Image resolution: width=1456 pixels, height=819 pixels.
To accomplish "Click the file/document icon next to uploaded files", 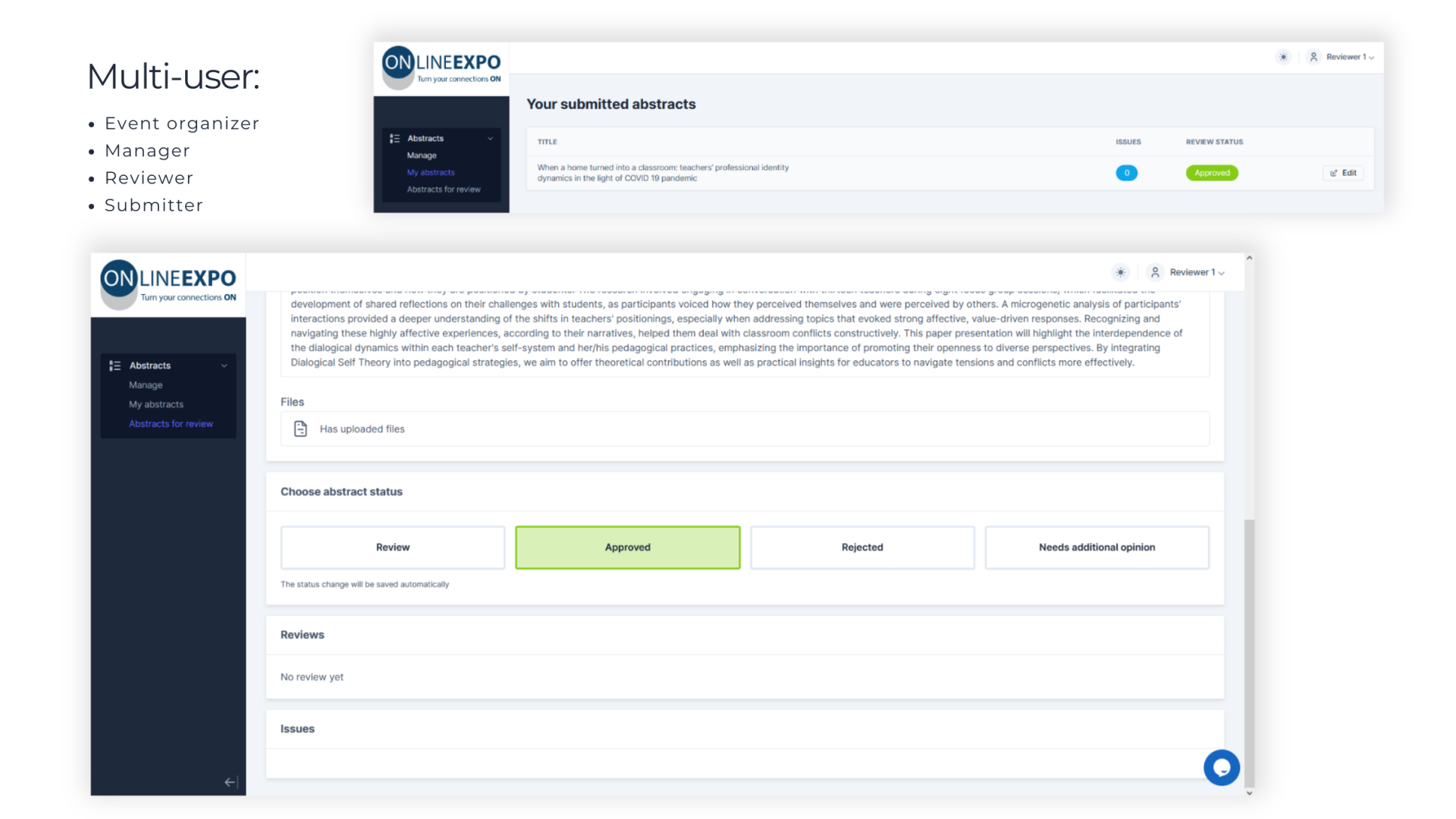I will [x=300, y=428].
